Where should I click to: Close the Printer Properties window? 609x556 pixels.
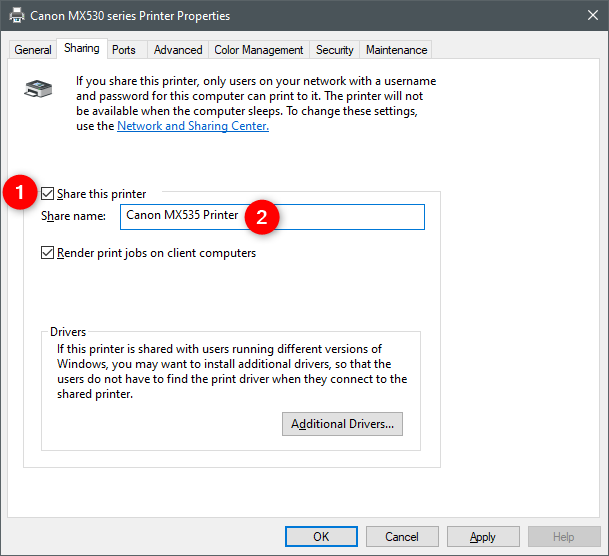(x=593, y=16)
